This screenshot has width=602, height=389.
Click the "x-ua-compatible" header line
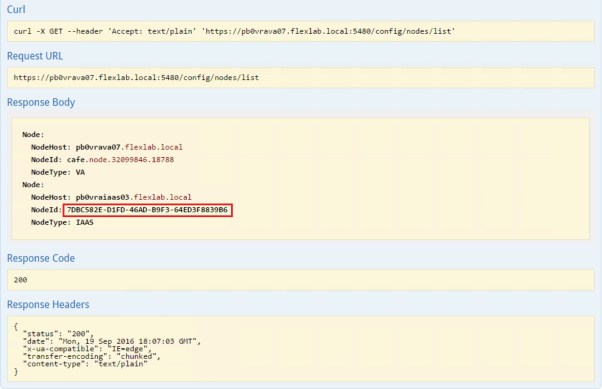[x=87, y=349]
